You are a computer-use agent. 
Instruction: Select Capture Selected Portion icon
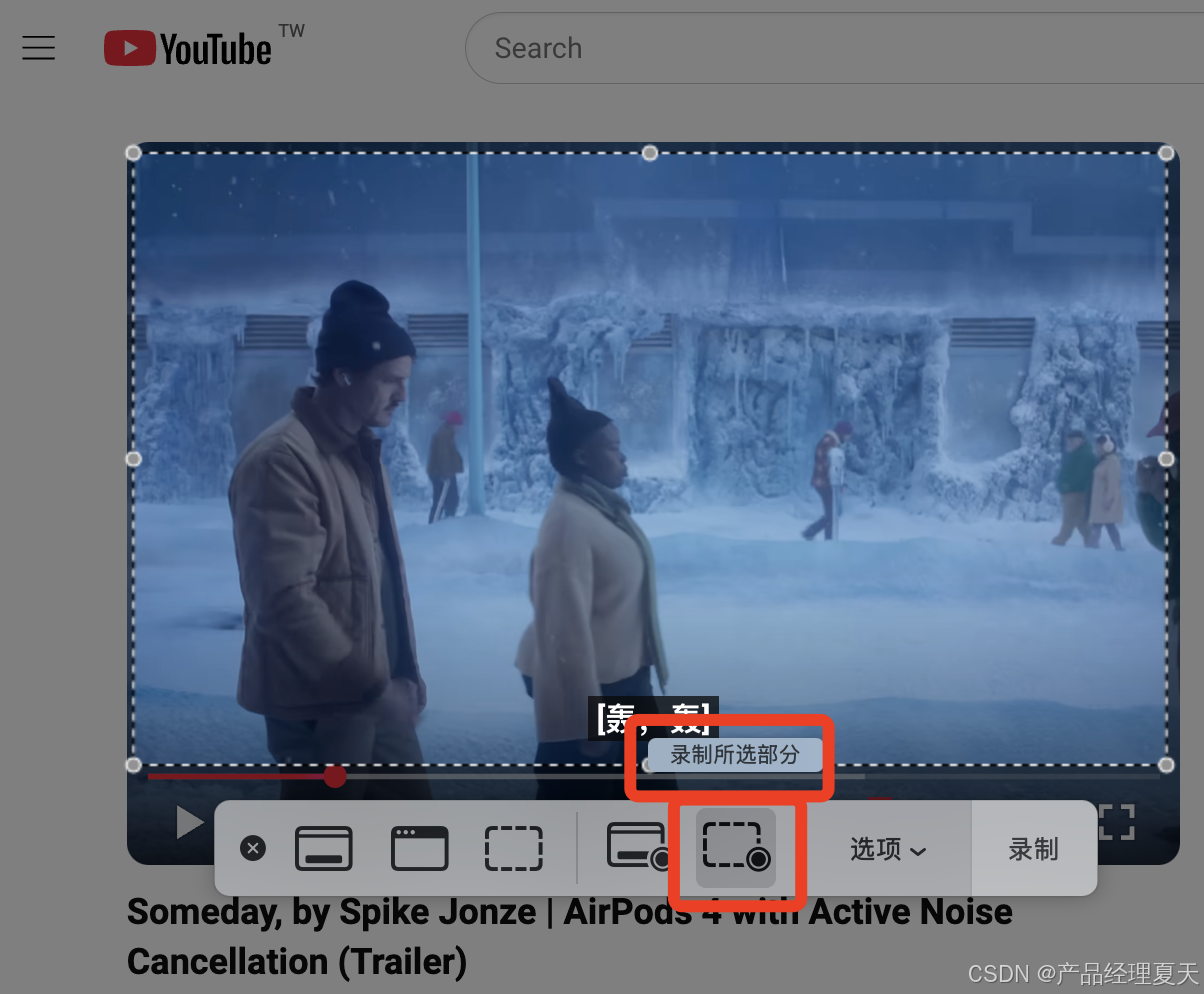point(514,848)
